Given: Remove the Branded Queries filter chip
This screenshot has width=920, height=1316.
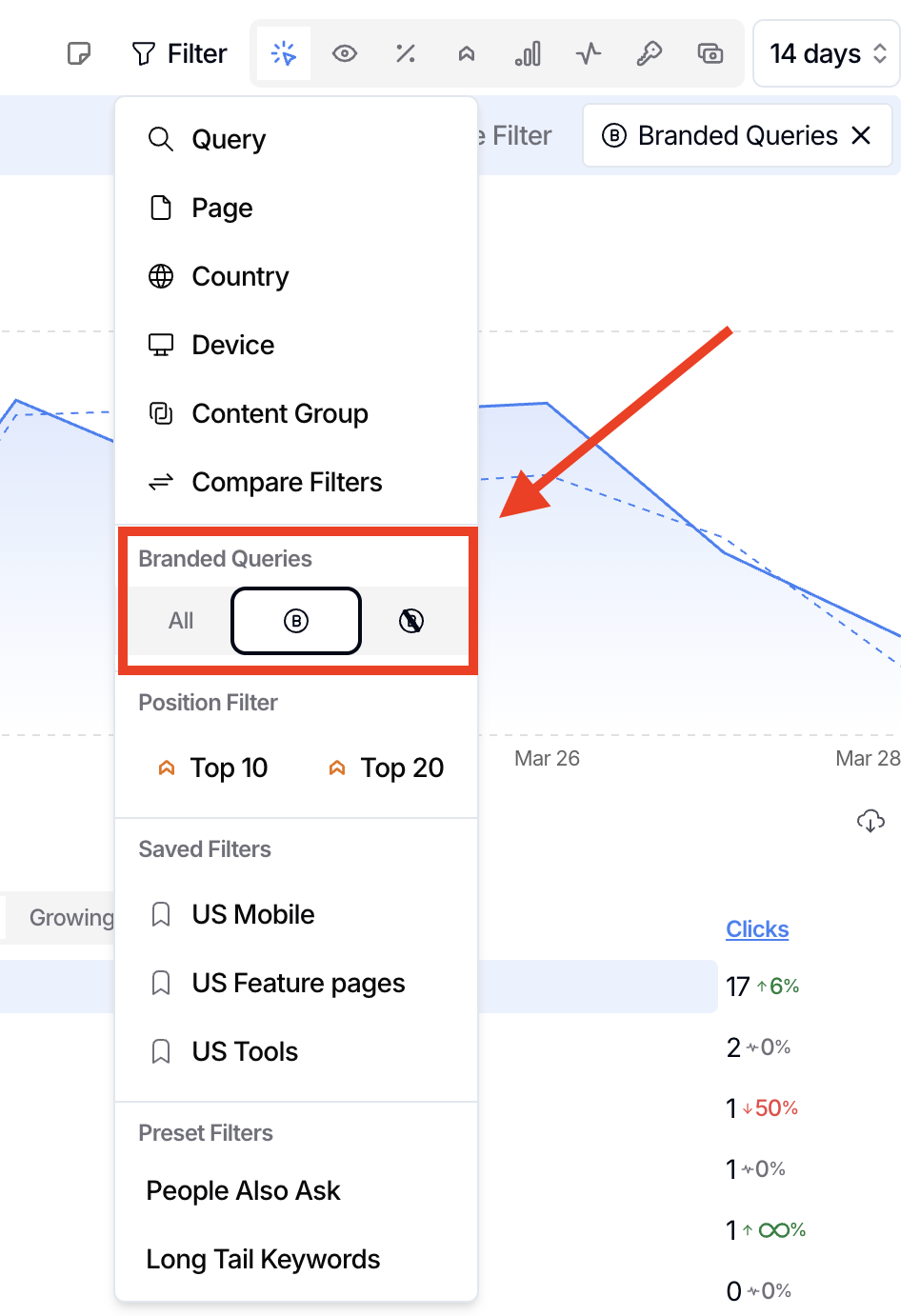Looking at the screenshot, I should [862, 135].
